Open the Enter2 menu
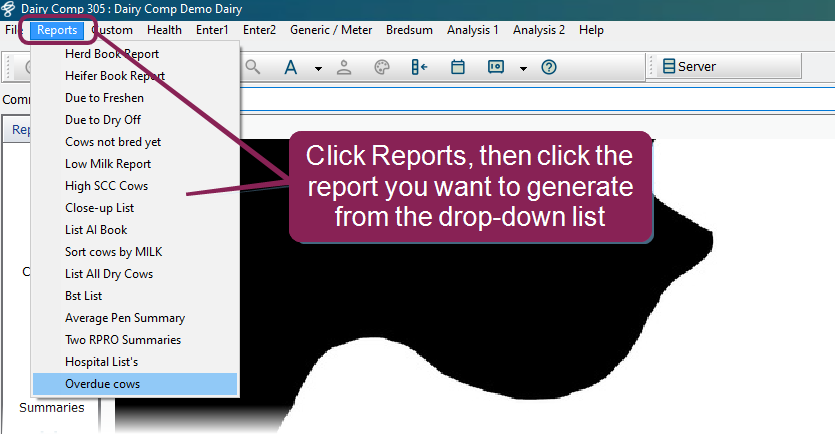Viewport: 835px width, 446px height. click(259, 30)
